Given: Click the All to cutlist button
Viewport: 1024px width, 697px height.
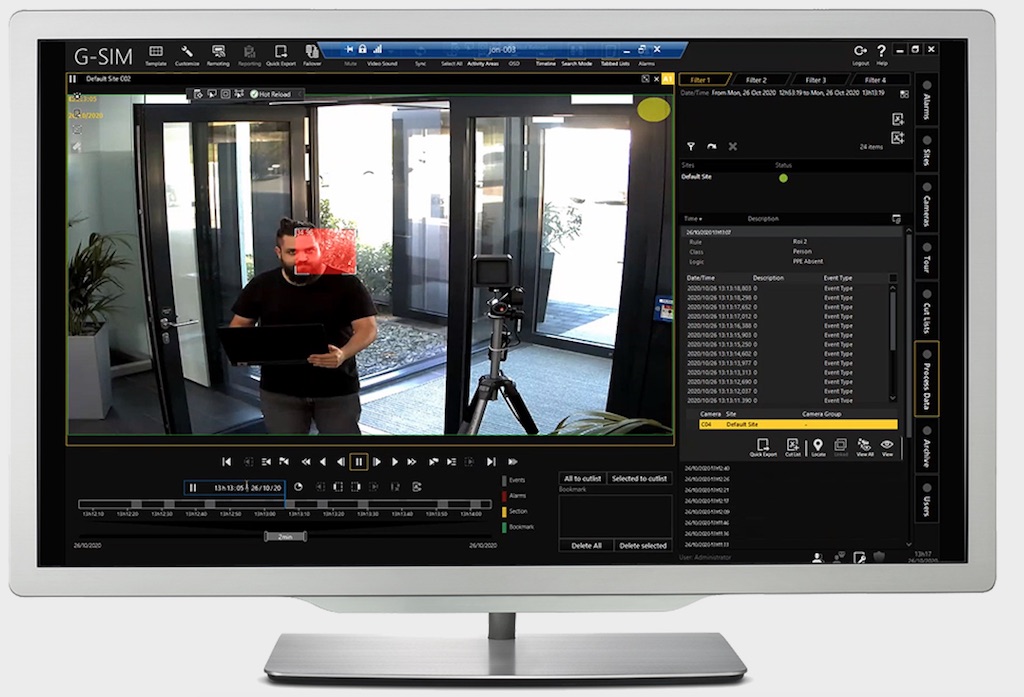Looking at the screenshot, I should 585,479.
